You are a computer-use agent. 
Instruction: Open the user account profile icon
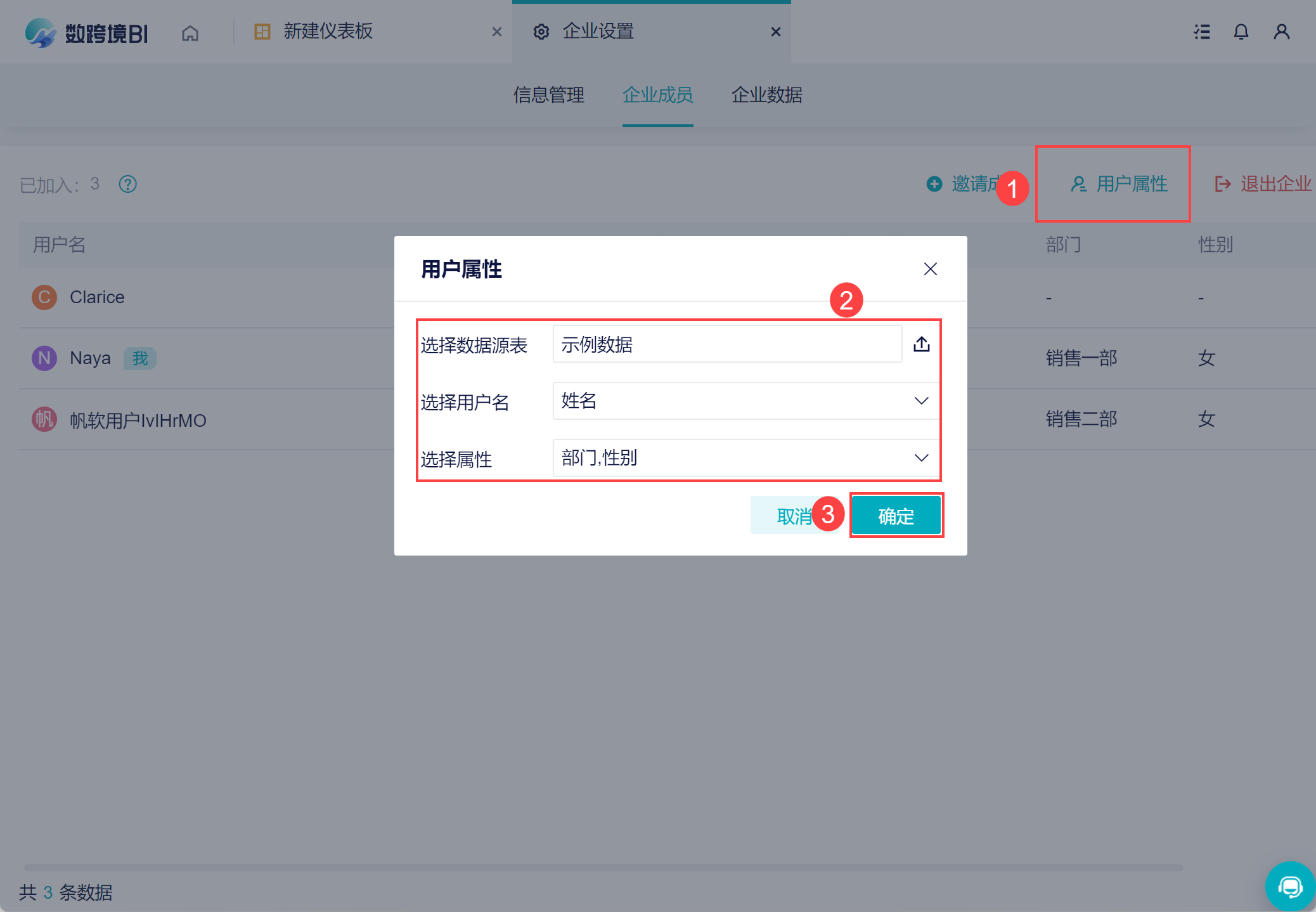1281,32
